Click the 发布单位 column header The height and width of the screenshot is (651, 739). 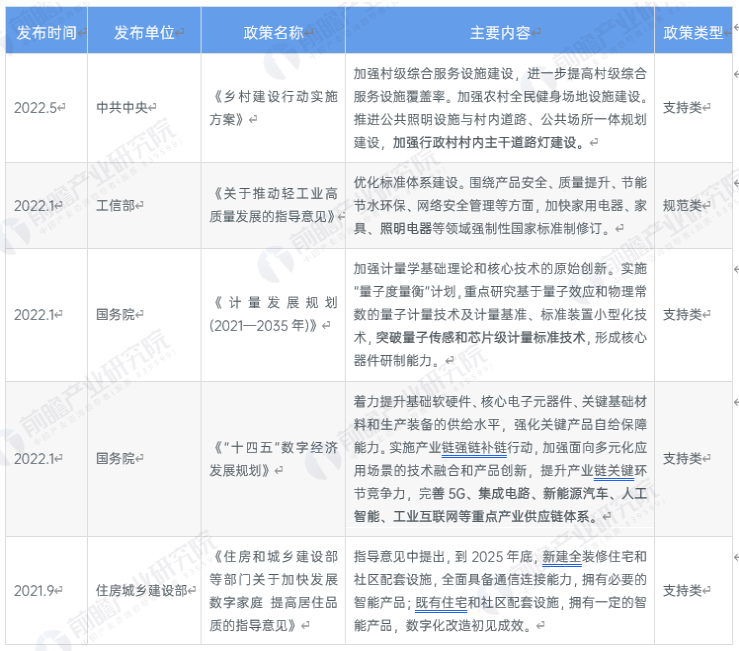(143, 32)
